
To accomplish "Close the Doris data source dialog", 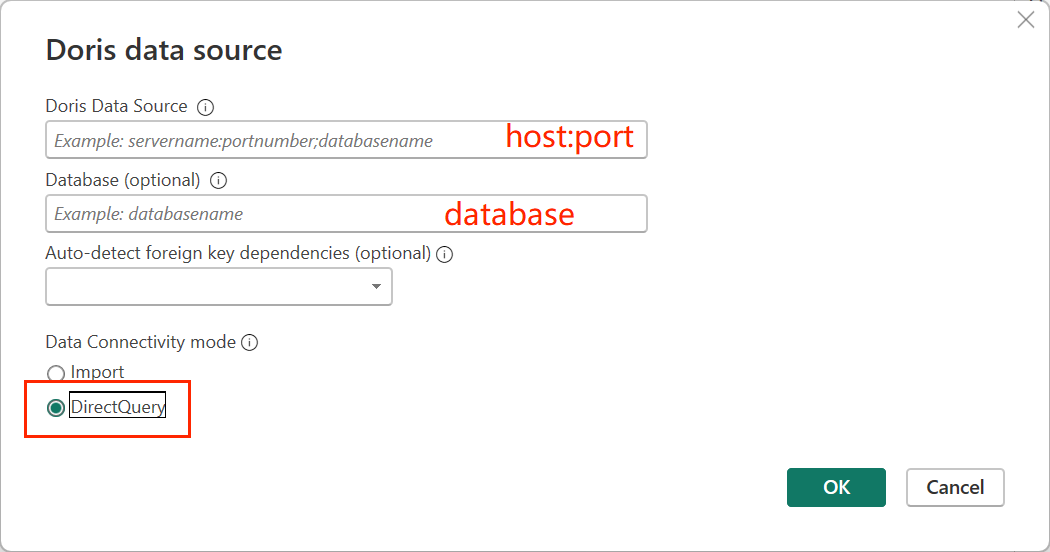I will pos(1025,20).
